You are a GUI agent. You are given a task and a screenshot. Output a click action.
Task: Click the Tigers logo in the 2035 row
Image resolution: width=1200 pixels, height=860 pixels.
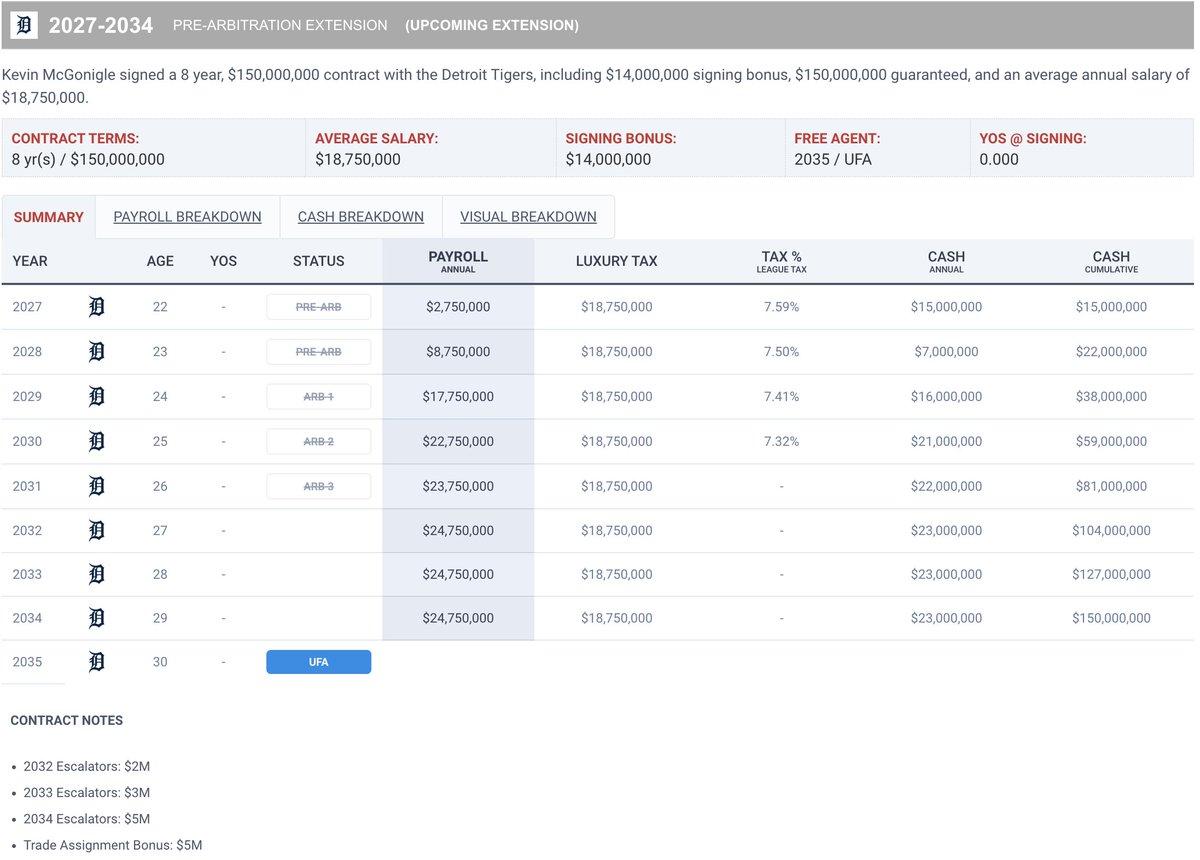click(96, 662)
